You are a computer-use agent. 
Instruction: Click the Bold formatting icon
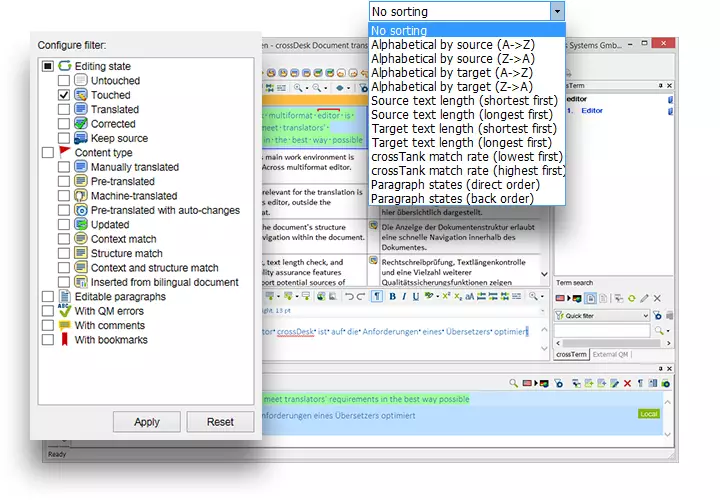(x=391, y=296)
